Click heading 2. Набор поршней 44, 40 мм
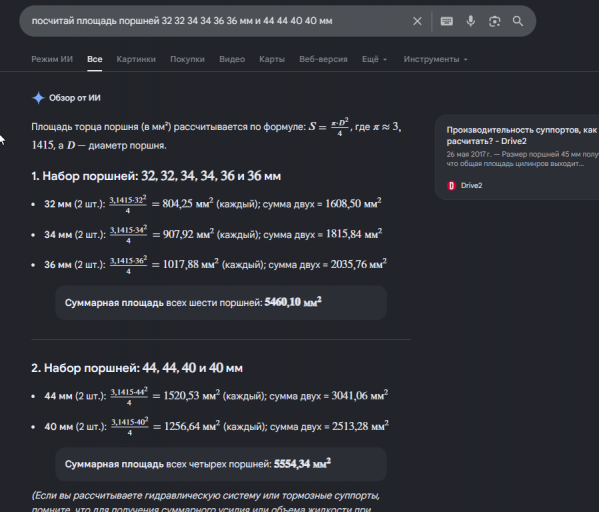The height and width of the screenshot is (512, 599). 137,368
